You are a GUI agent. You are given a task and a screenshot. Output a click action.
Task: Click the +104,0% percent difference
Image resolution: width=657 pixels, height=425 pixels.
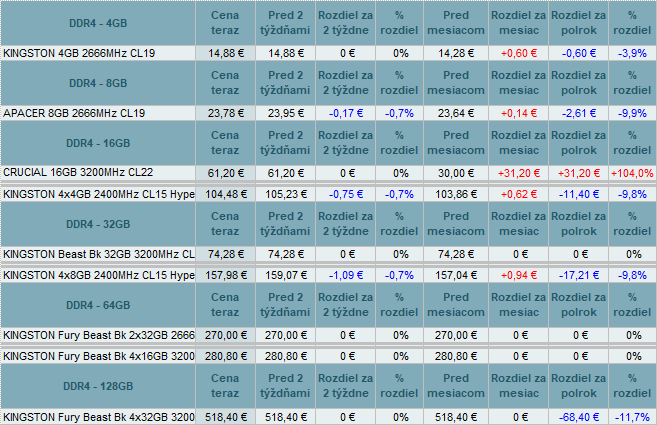click(x=632, y=173)
